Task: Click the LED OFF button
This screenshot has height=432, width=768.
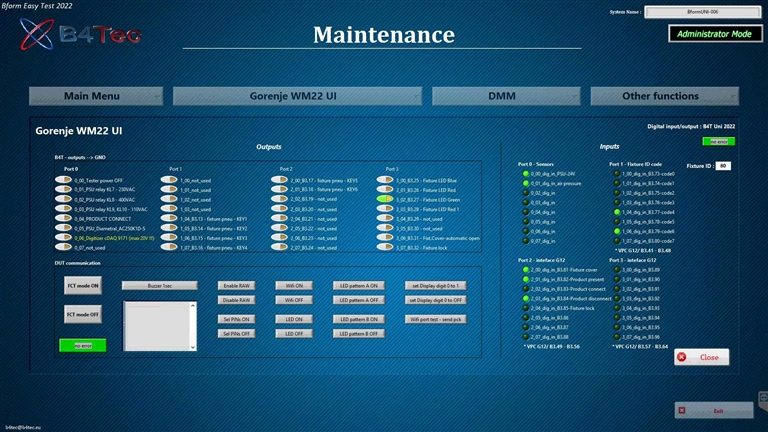Action: pos(294,334)
